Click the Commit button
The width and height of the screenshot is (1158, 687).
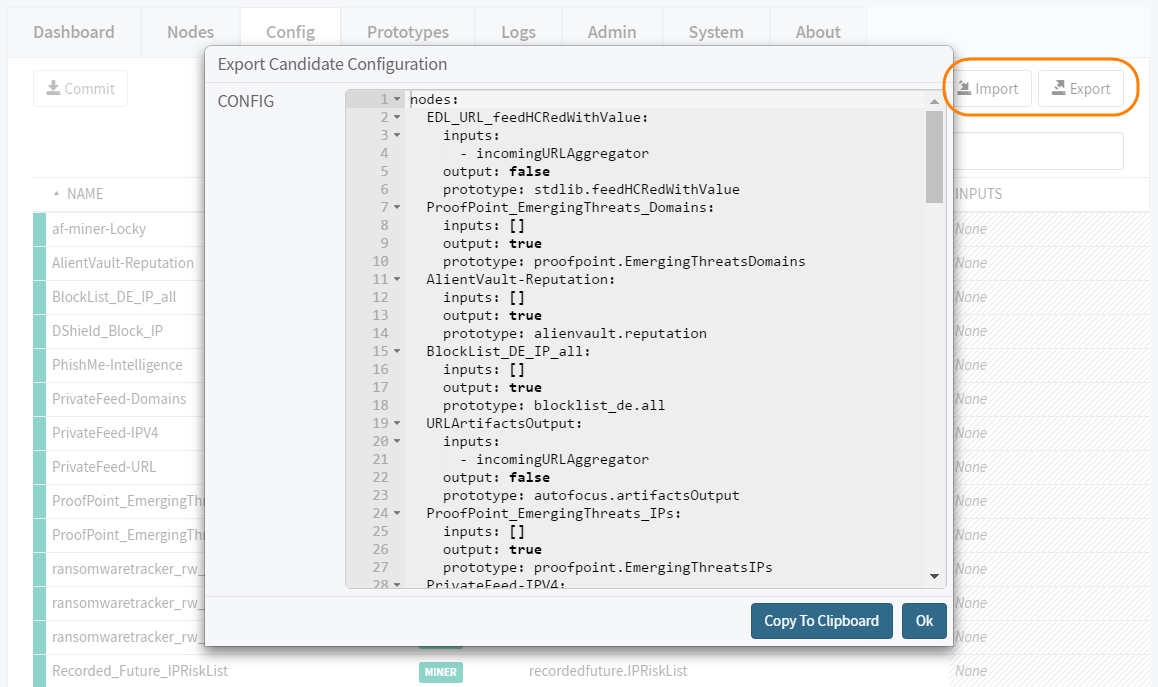click(80, 89)
